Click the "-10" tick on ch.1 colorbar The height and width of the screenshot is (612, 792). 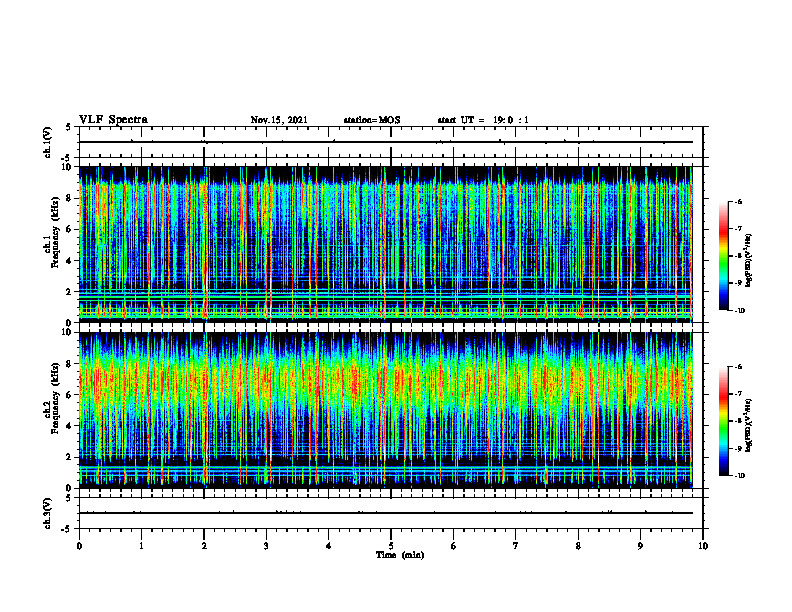[739, 311]
